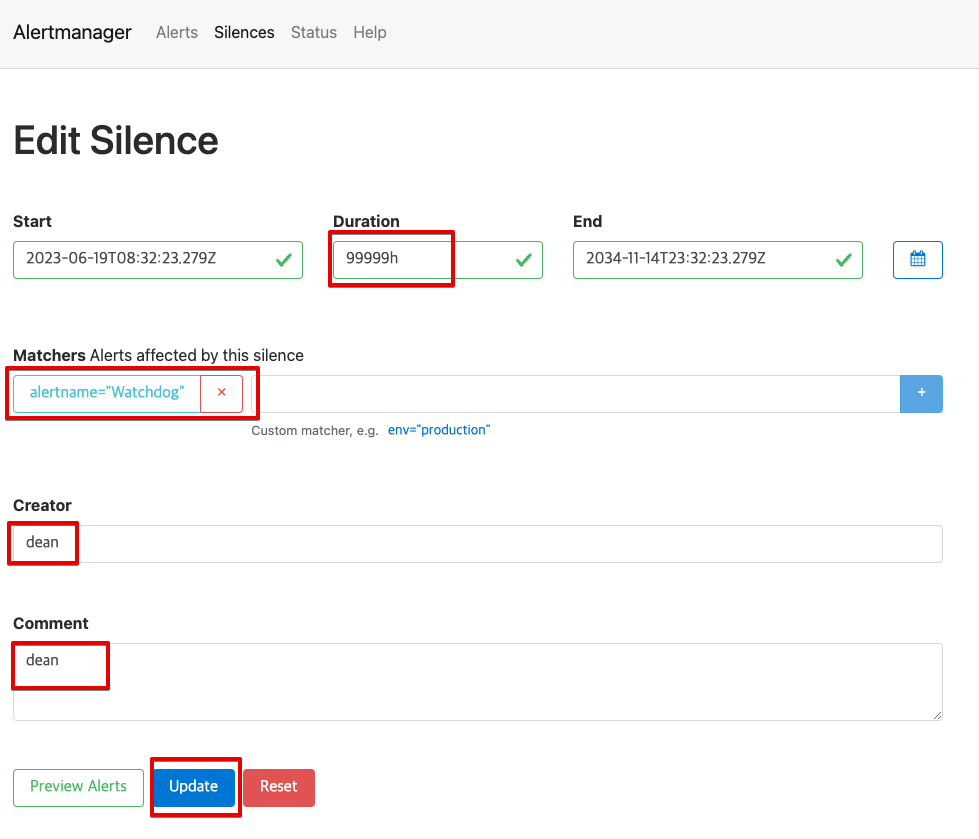Remove the alertname="Watchdog" matcher

pos(222,393)
